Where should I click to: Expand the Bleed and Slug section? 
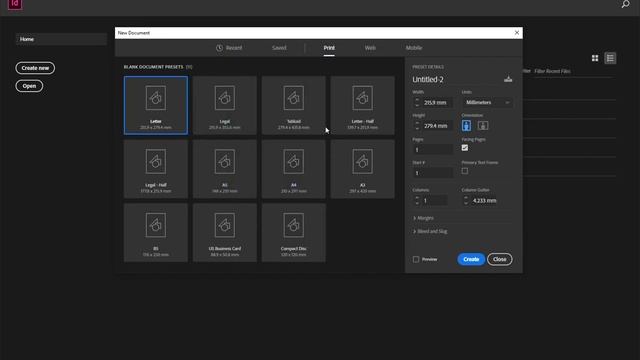pos(430,231)
